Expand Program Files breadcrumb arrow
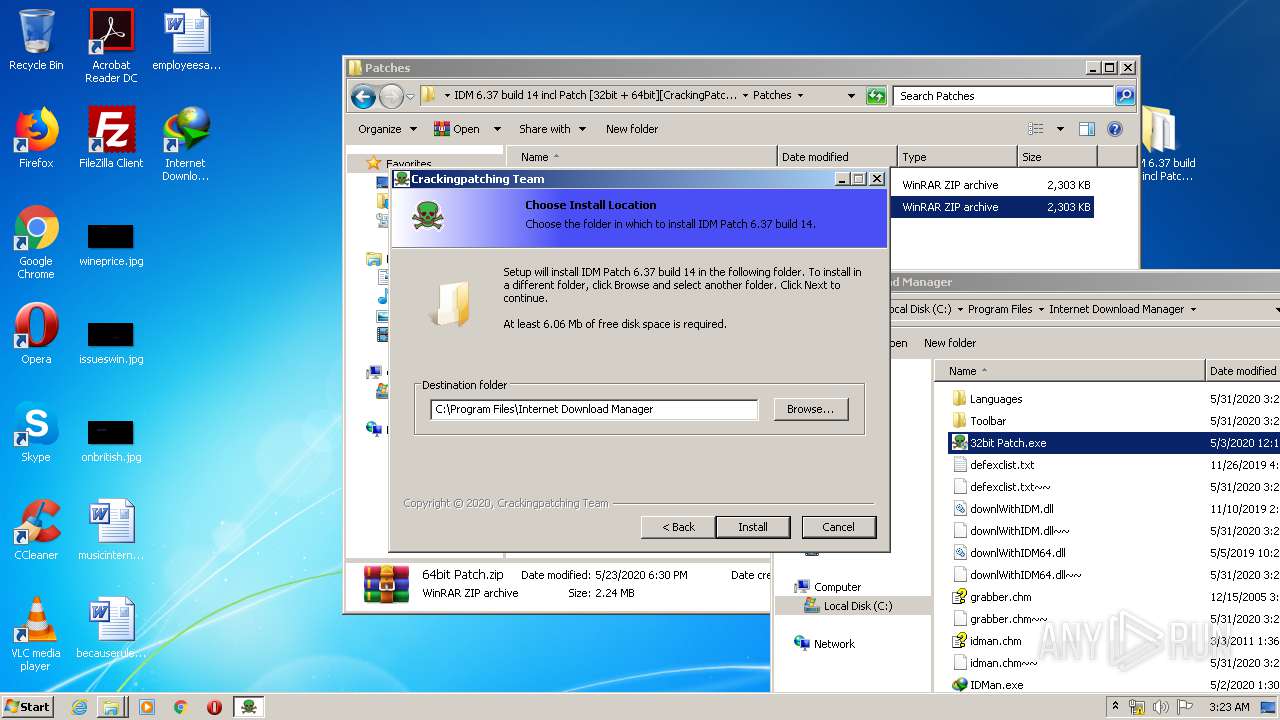Screen dimensions: 1280x720 click(1041, 310)
